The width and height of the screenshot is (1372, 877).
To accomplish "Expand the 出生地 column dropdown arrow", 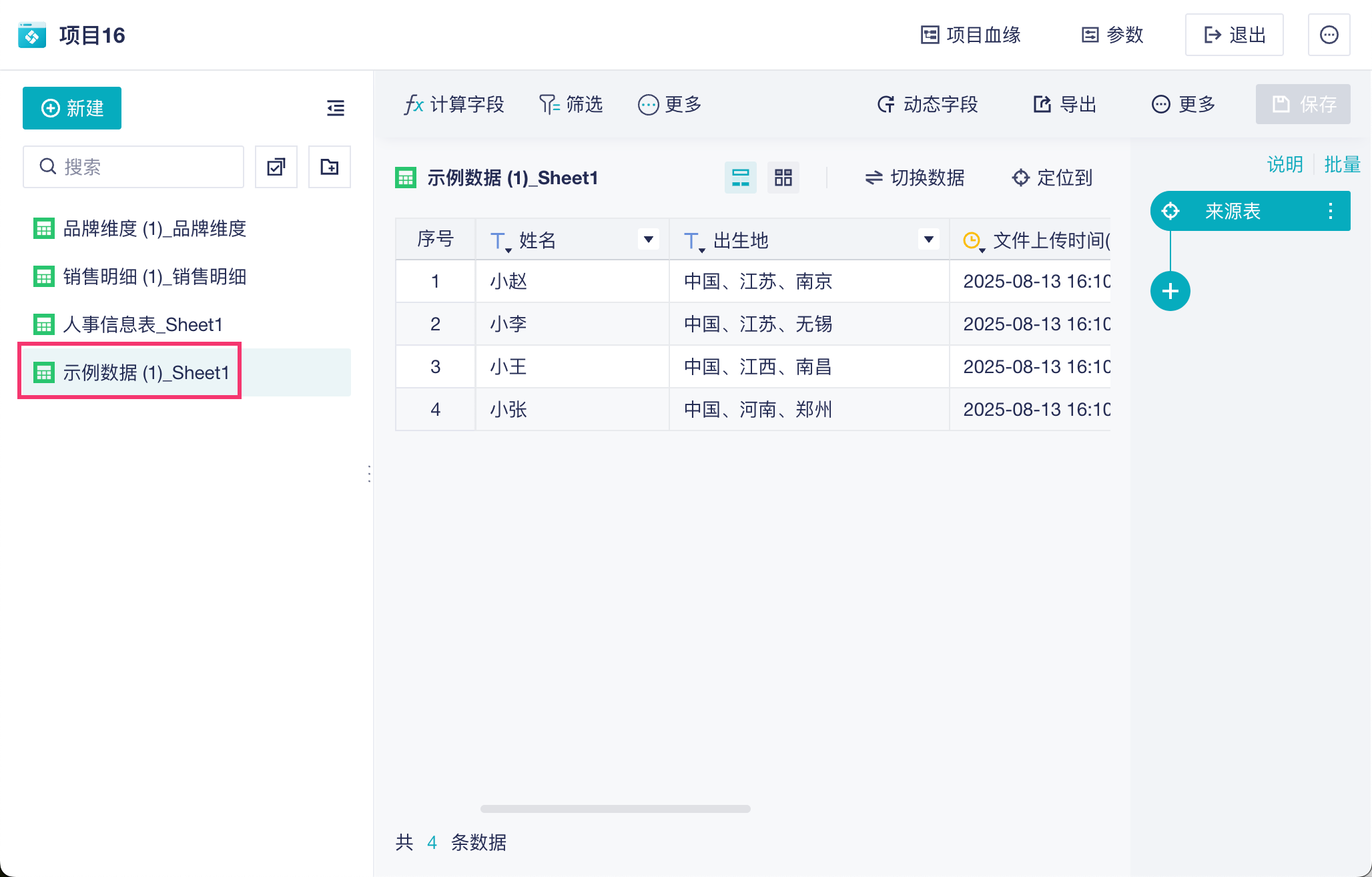I will pos(928,239).
